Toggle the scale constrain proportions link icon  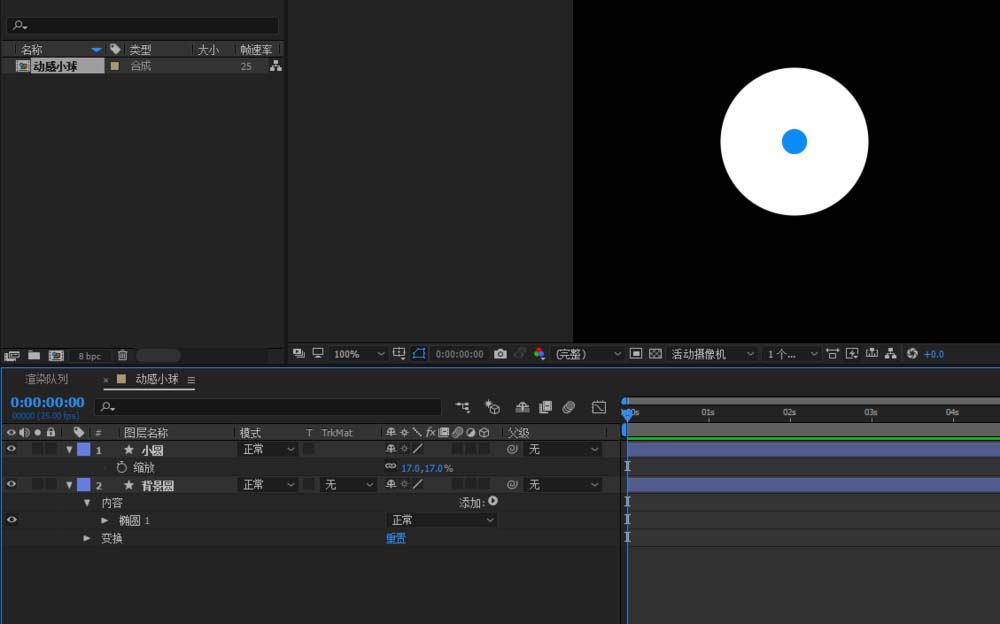[390, 467]
